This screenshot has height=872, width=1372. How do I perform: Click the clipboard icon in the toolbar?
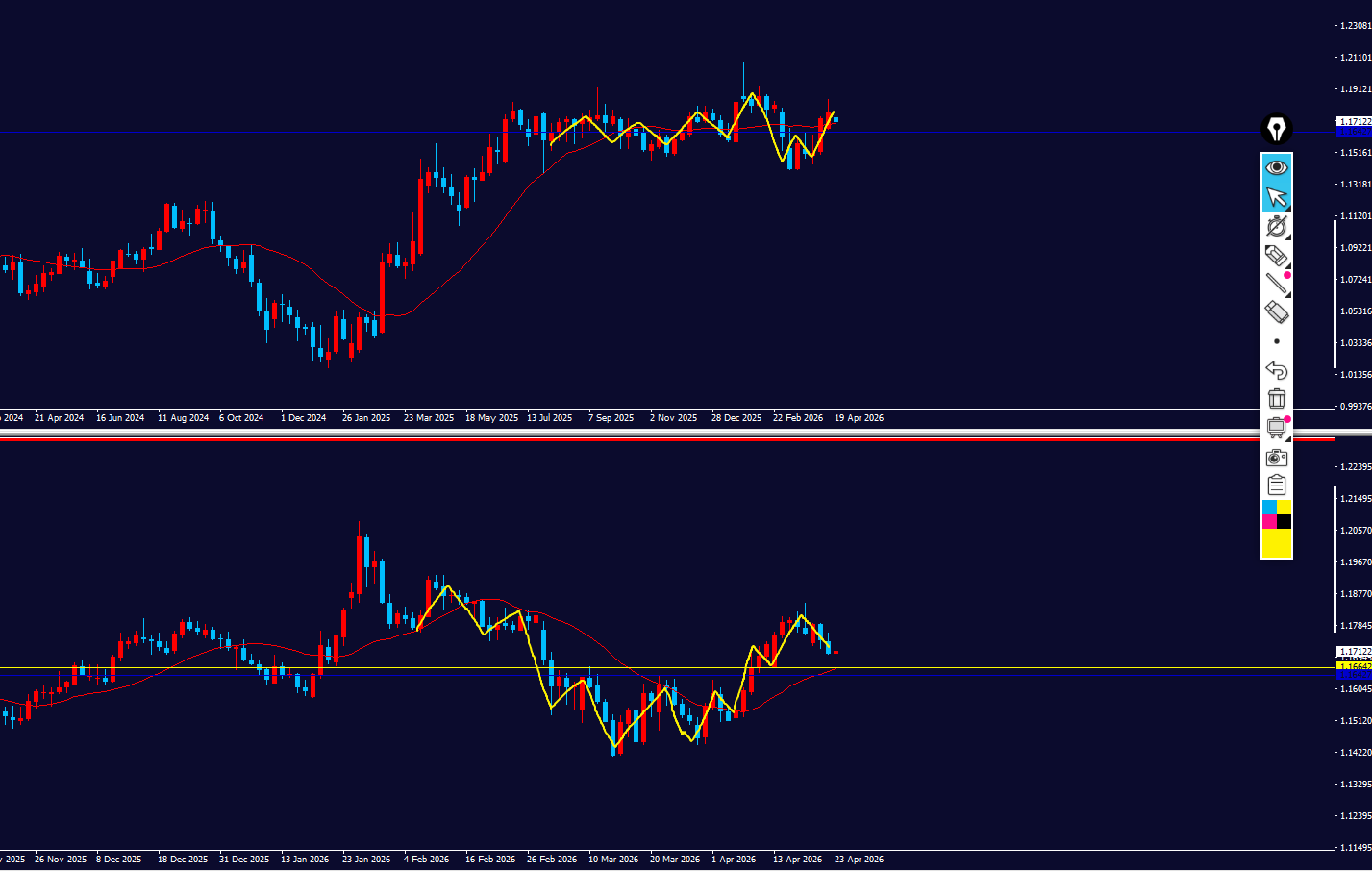tap(1276, 485)
